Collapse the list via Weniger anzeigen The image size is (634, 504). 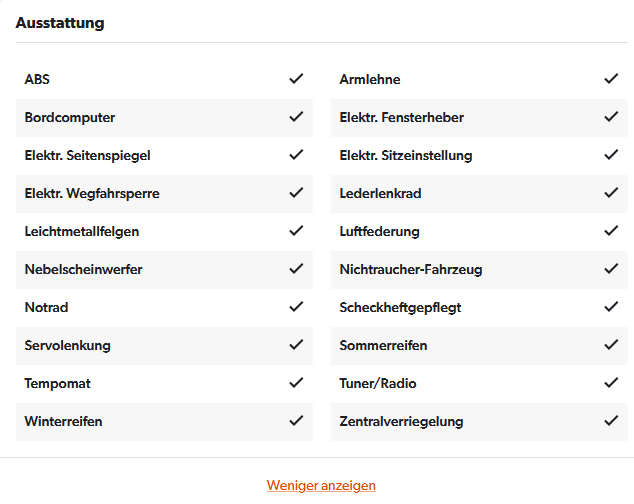pyautogui.click(x=321, y=485)
